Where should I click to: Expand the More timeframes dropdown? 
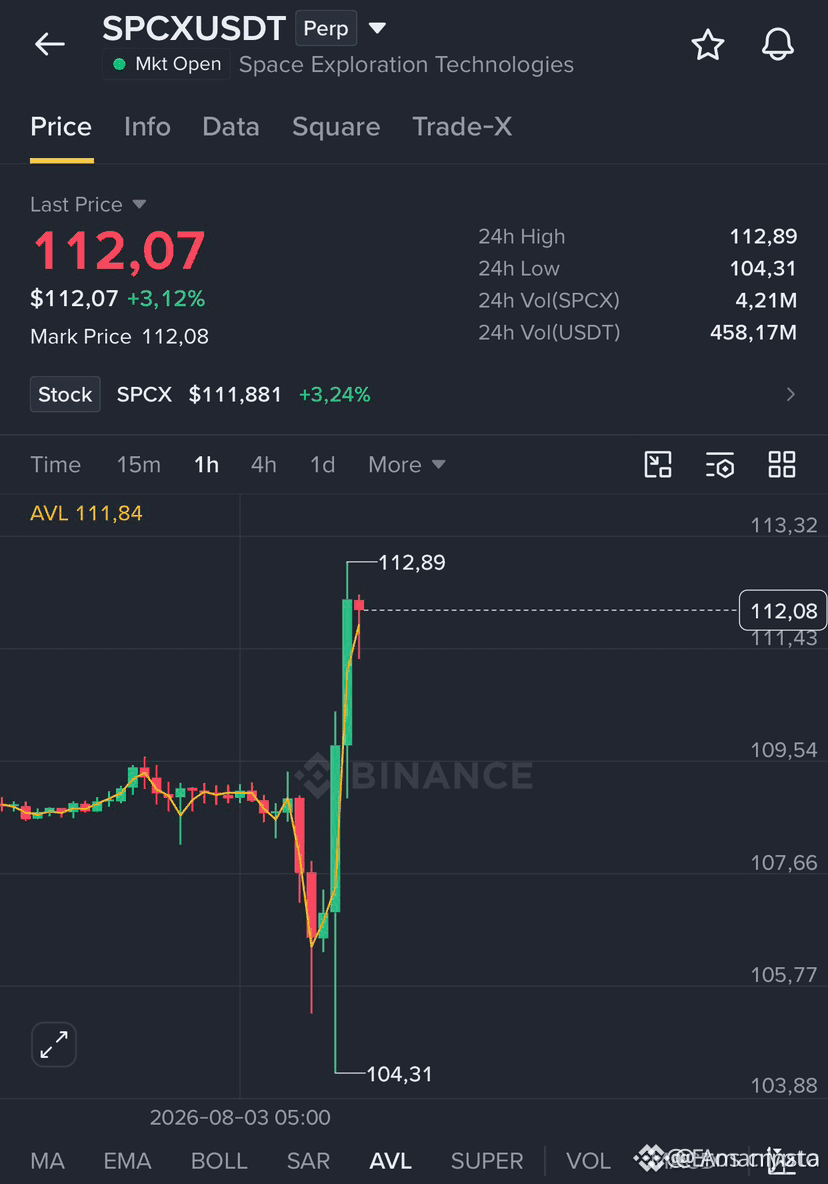coord(406,464)
